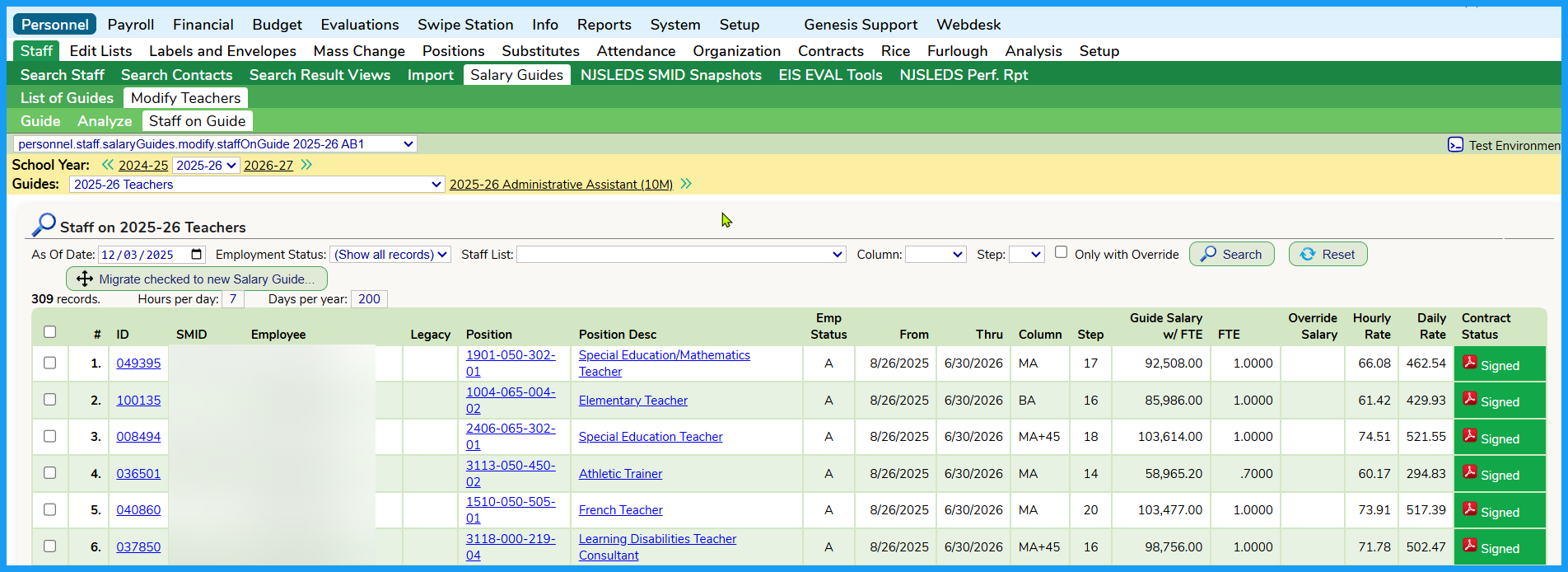Check the box for row 4 employee 036501
The height and width of the screenshot is (572, 1568).
49,472
